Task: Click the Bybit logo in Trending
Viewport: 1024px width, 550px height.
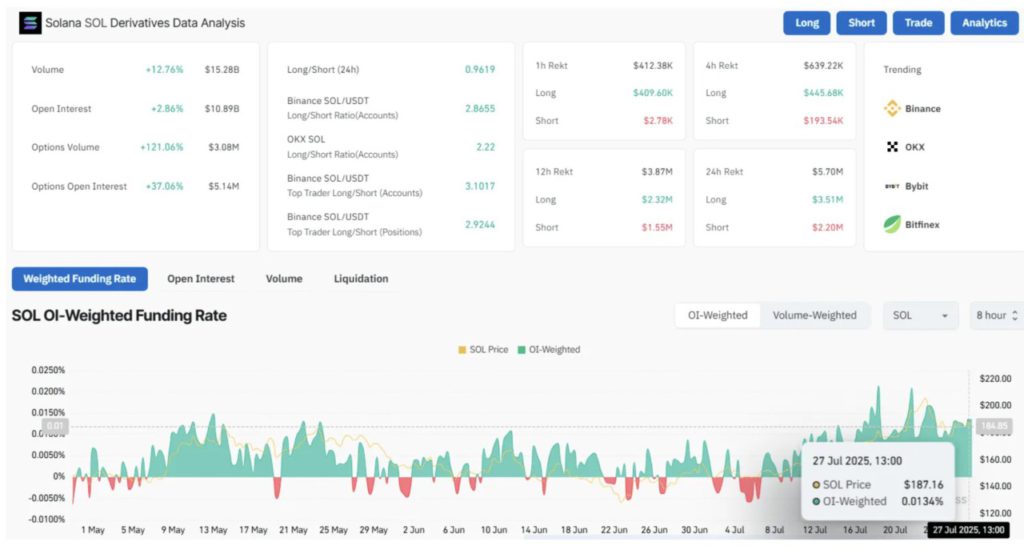Action: point(892,186)
